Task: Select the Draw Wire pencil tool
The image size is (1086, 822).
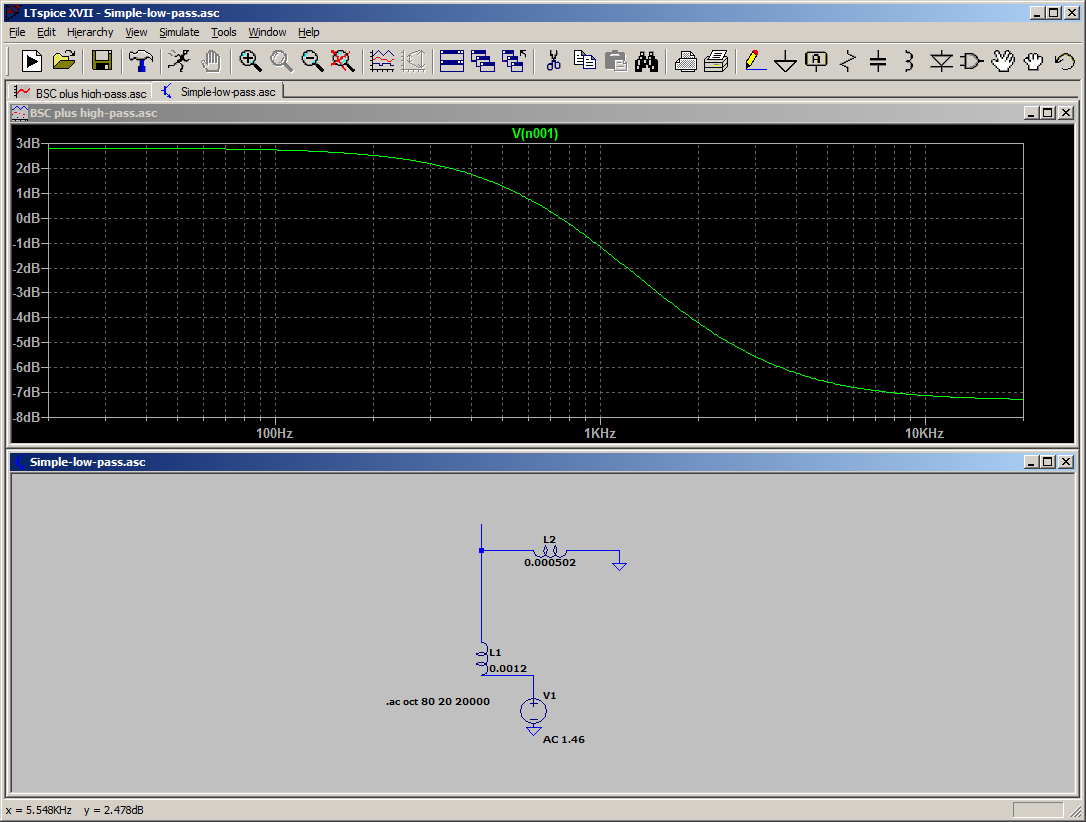Action: pyautogui.click(x=755, y=62)
